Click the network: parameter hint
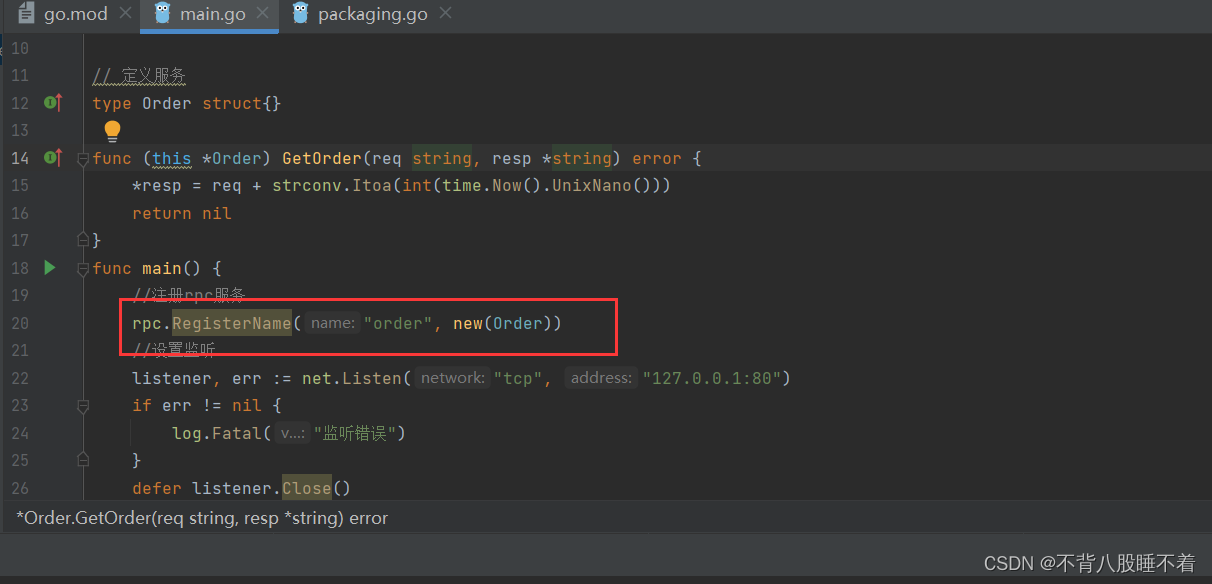The height and width of the screenshot is (584, 1212). coord(453,378)
